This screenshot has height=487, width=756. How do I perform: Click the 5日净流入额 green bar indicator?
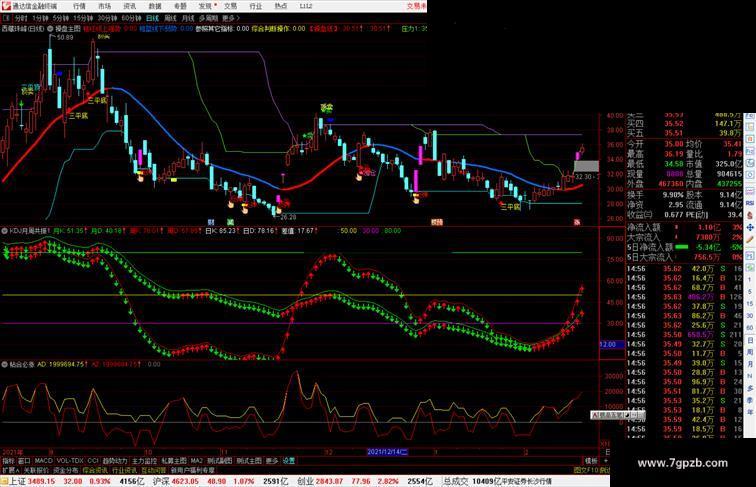coord(681,247)
